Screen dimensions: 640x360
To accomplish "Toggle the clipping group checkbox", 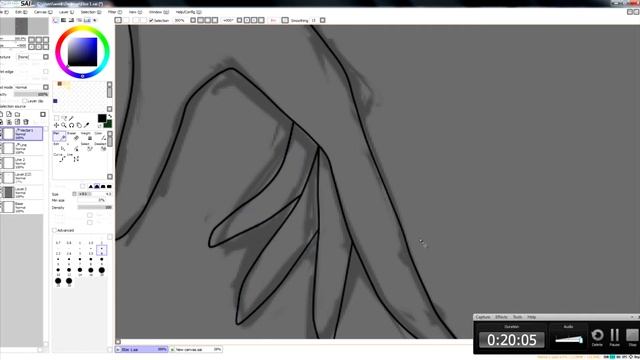I will tap(24, 101).
